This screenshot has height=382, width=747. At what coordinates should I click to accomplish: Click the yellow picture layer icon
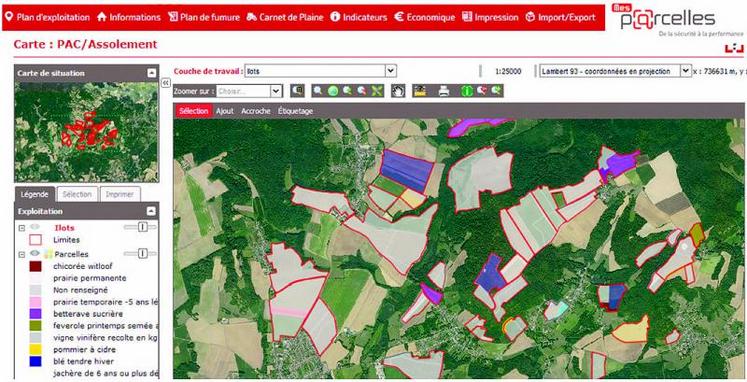pyautogui.click(x=419, y=90)
